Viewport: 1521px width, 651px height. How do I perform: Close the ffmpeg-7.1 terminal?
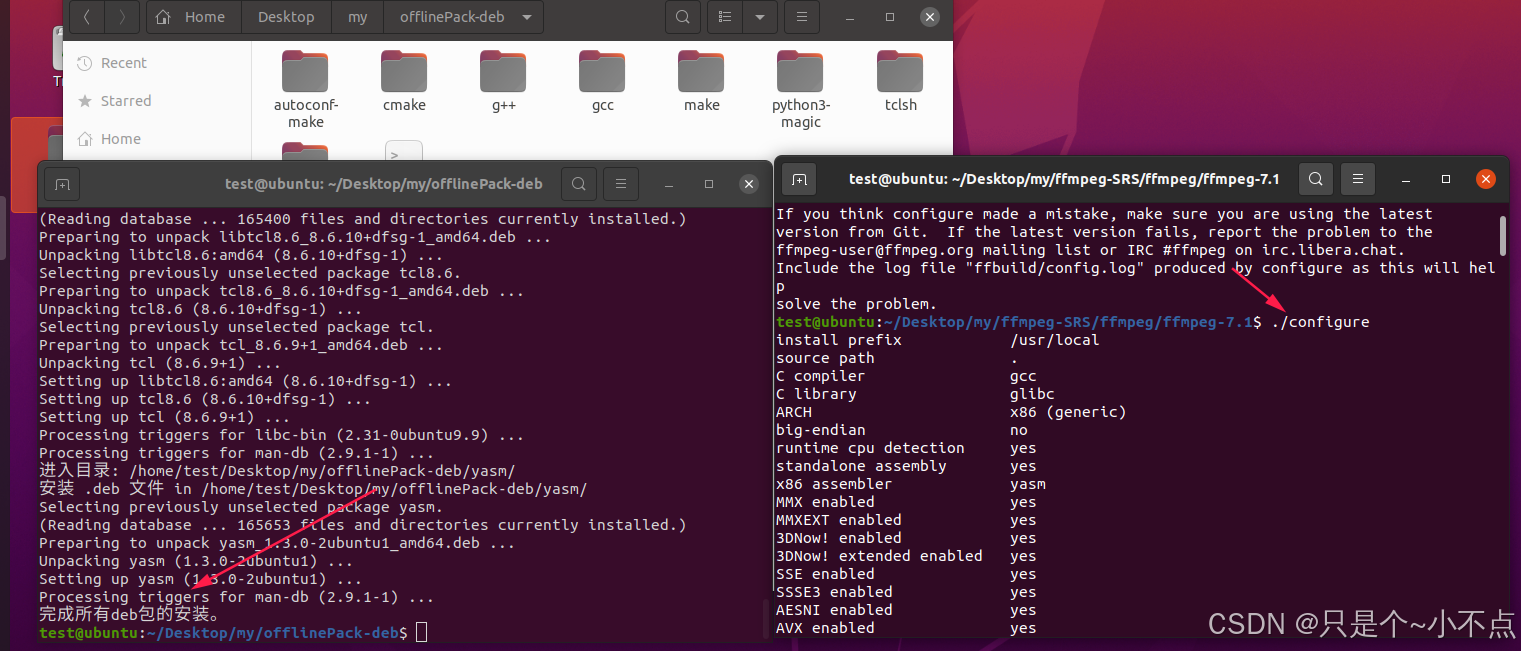(x=1486, y=180)
